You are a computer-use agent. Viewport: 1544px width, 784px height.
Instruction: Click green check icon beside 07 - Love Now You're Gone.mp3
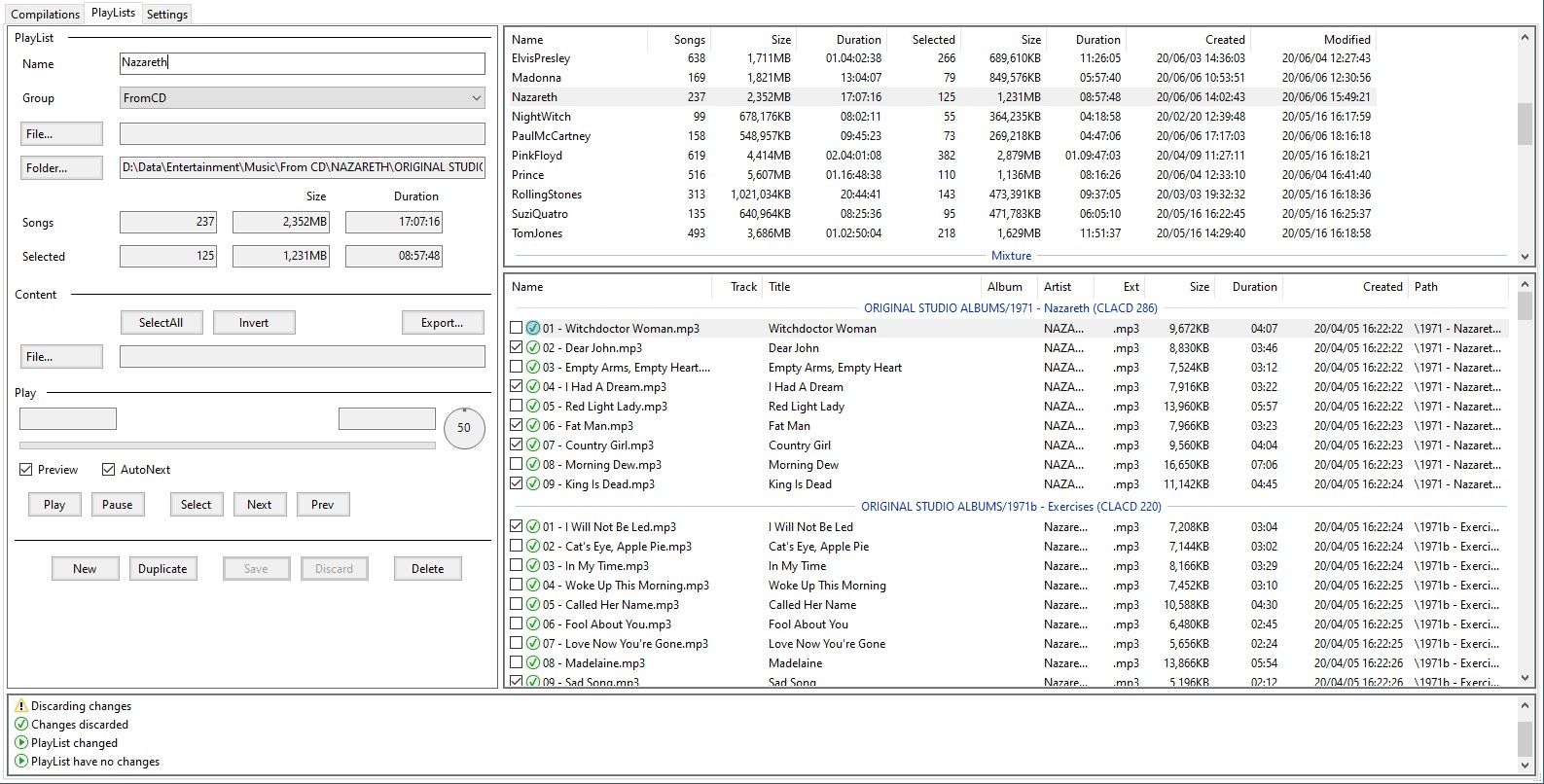click(x=533, y=644)
